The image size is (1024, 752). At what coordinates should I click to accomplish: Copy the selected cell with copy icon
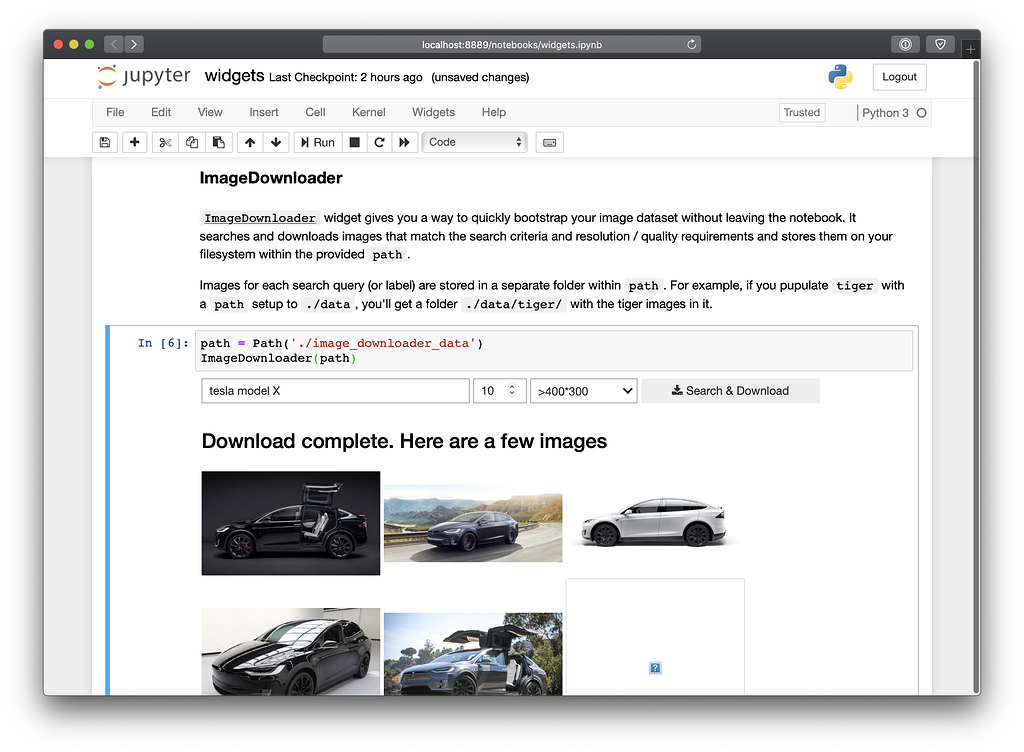click(191, 142)
